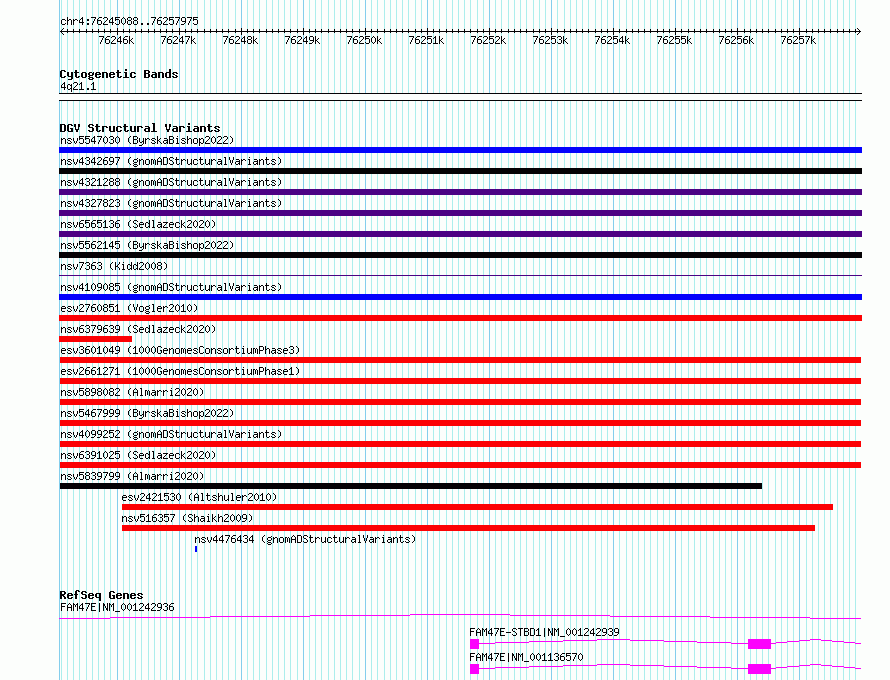Open the FAM47E-STBD1|NM_001242939 gene label
Viewport: 890px width, 680px height.
pyautogui.click(x=544, y=632)
